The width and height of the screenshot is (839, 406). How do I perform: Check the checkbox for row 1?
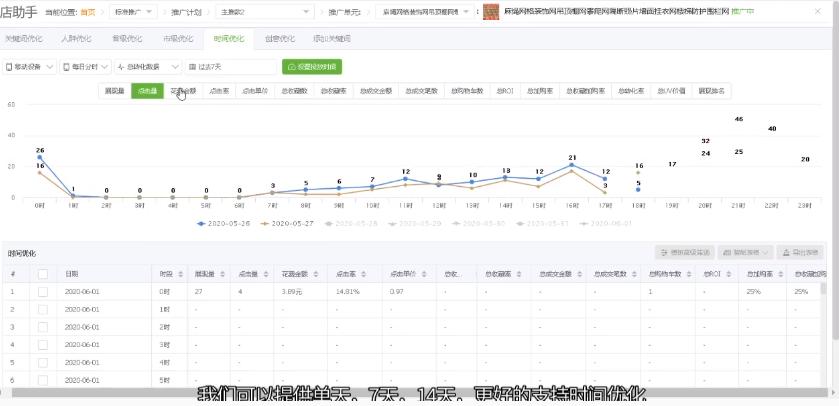(43, 292)
